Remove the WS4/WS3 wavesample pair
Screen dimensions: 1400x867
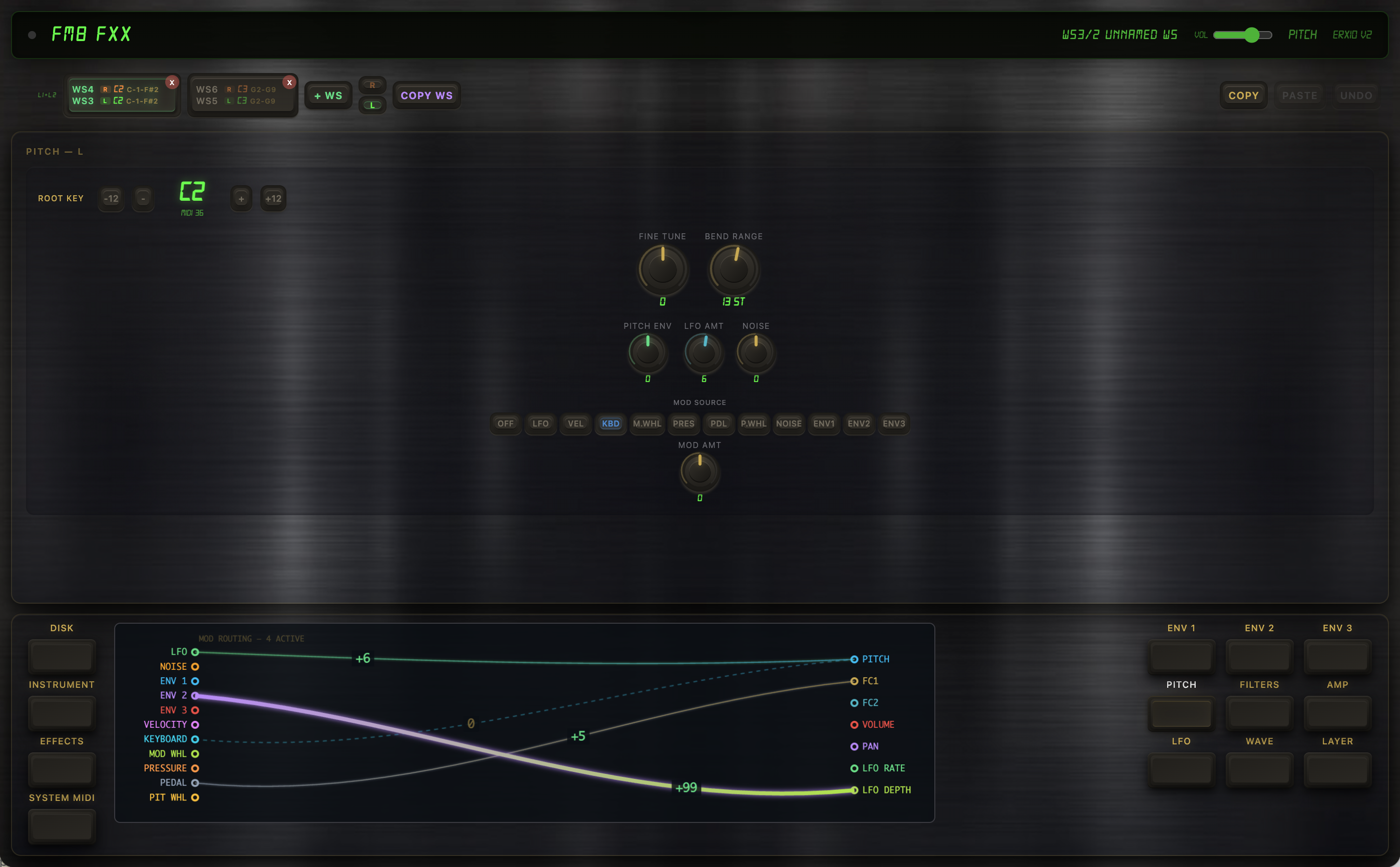(x=171, y=83)
